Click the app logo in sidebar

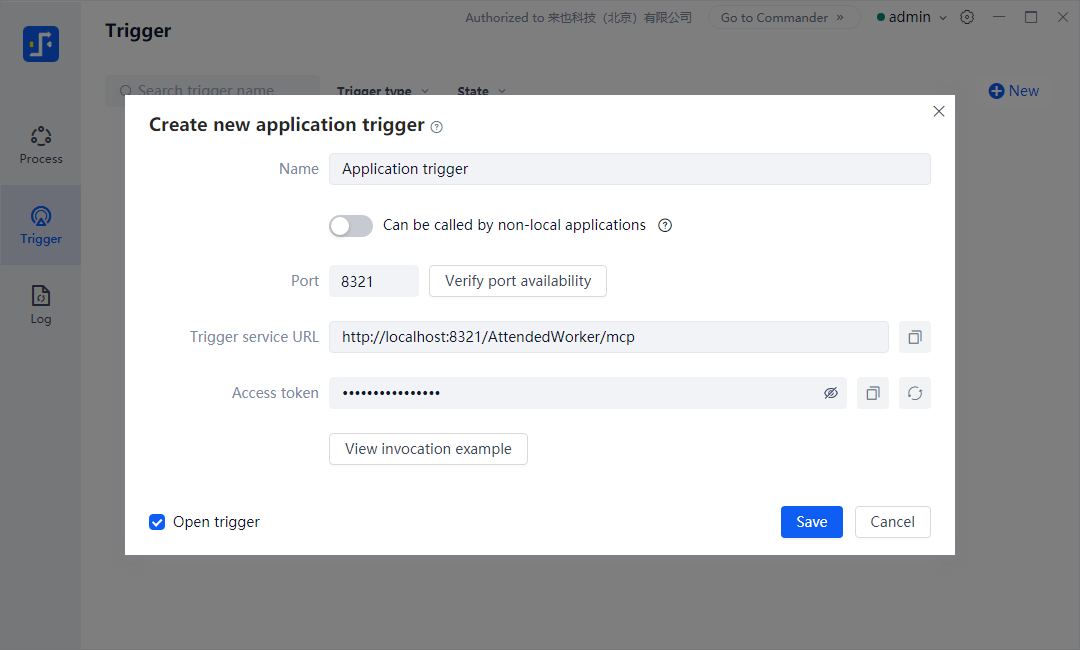tap(41, 44)
